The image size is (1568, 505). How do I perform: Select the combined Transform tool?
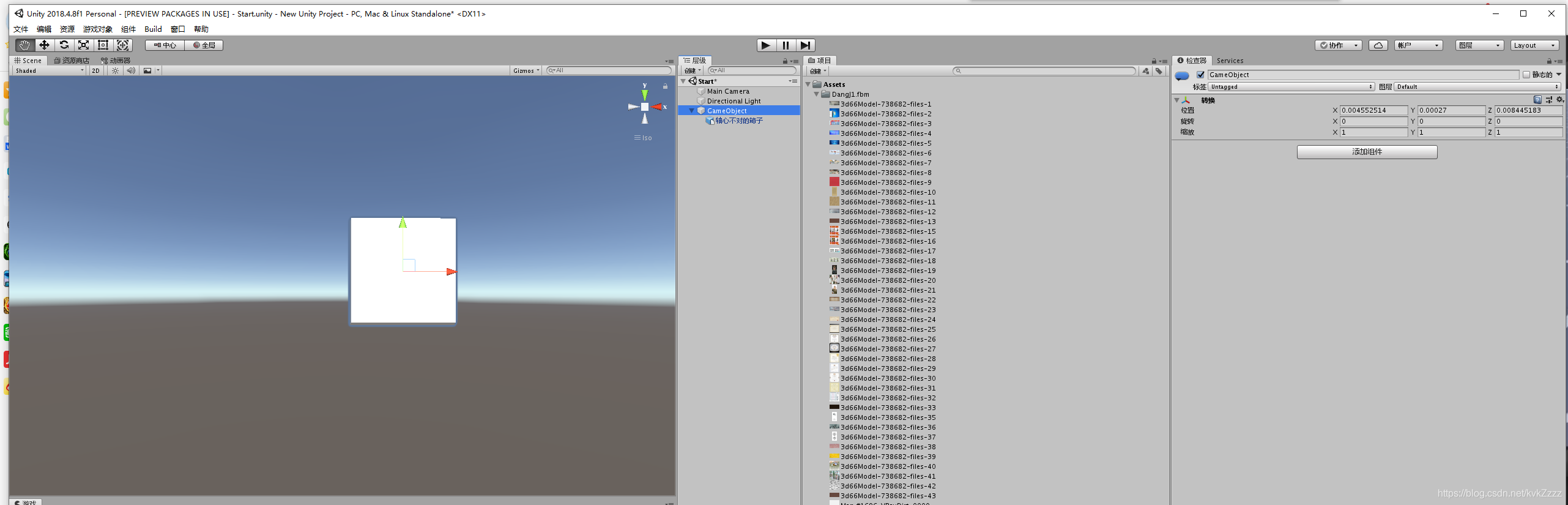tap(123, 45)
